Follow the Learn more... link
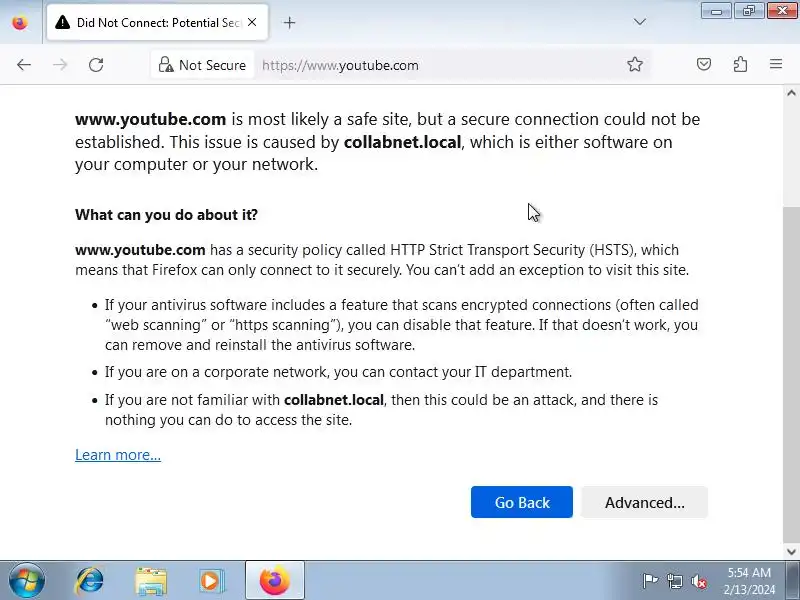800x600 pixels. pos(118,455)
